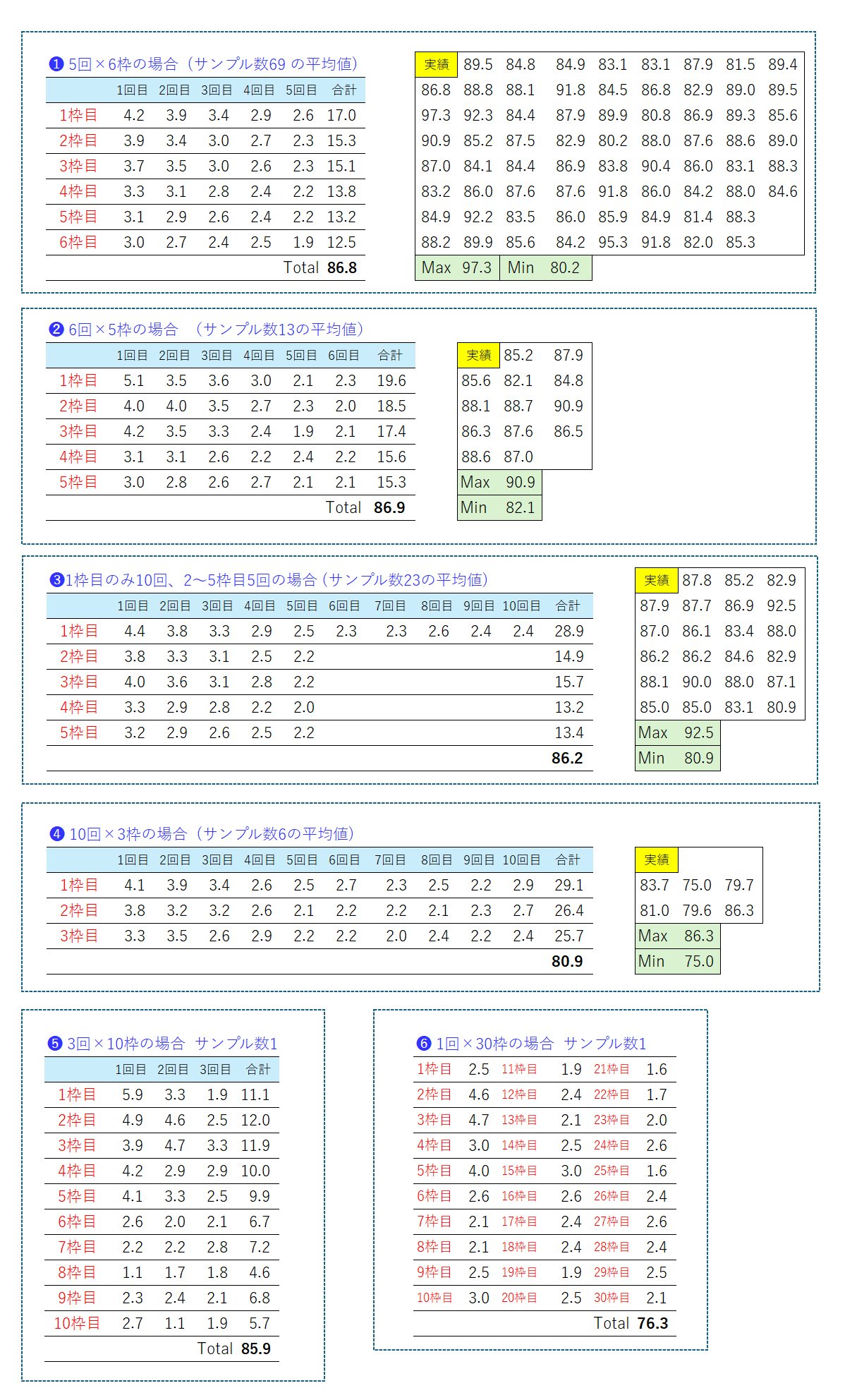
Task: Click the green Min 82.1 cell
Action: [x=499, y=508]
